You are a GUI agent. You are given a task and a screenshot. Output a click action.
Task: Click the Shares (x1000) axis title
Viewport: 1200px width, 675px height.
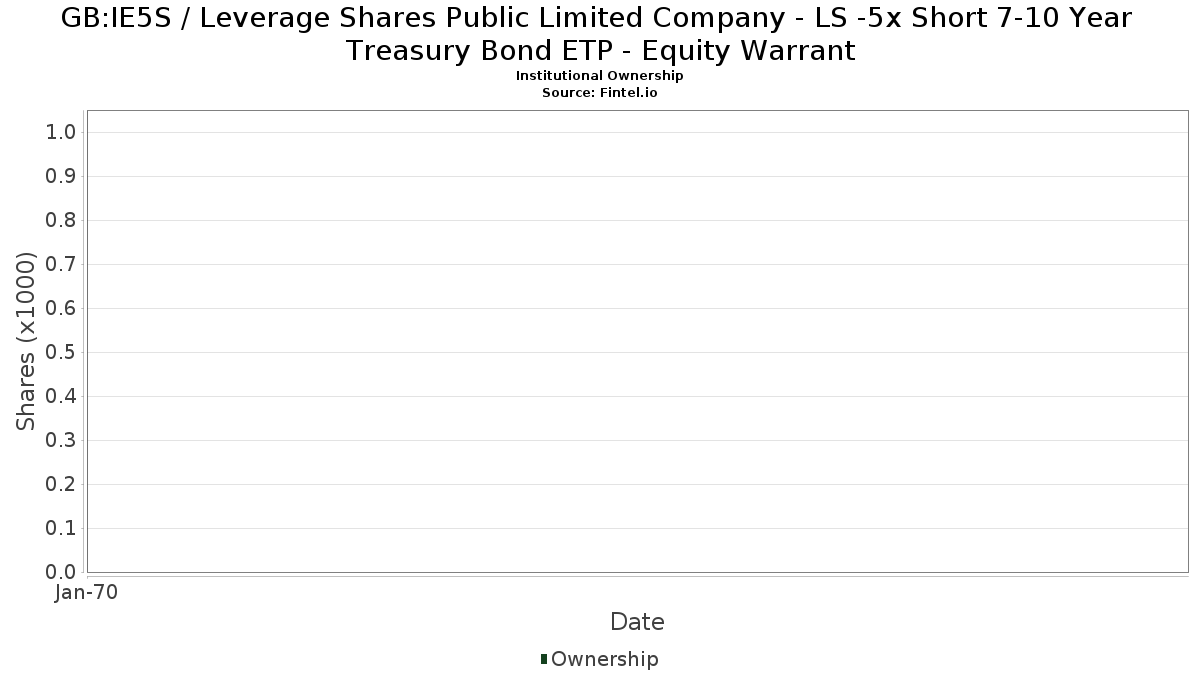coord(27,342)
